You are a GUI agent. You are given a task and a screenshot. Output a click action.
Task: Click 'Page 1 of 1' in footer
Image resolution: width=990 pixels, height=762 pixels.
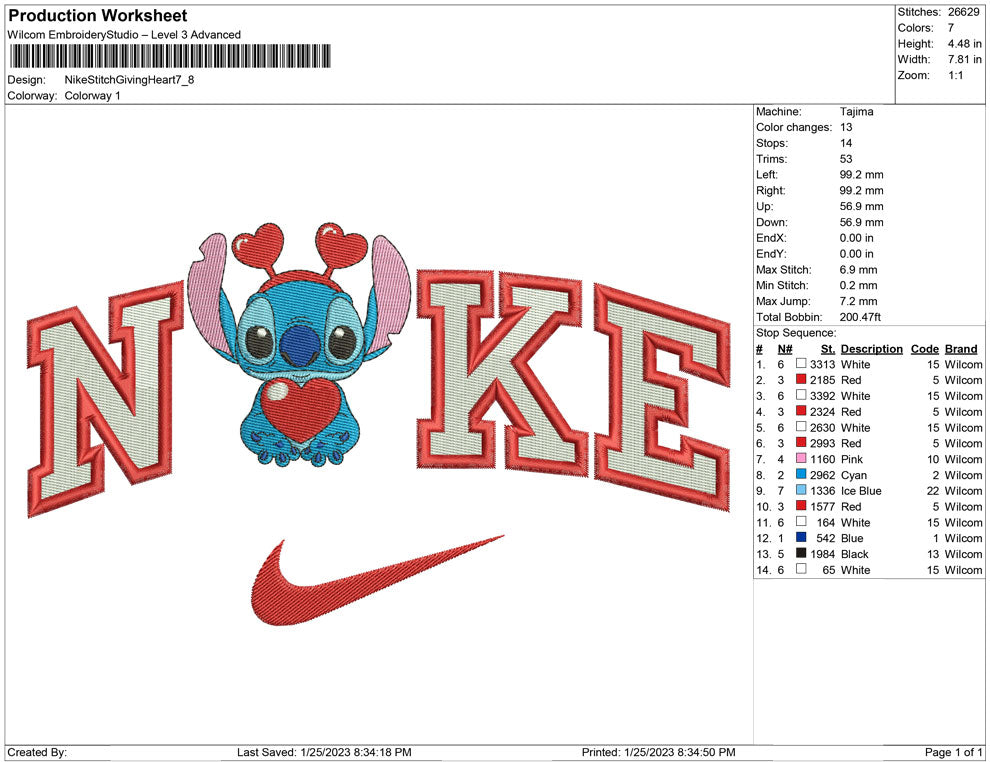coord(953,752)
